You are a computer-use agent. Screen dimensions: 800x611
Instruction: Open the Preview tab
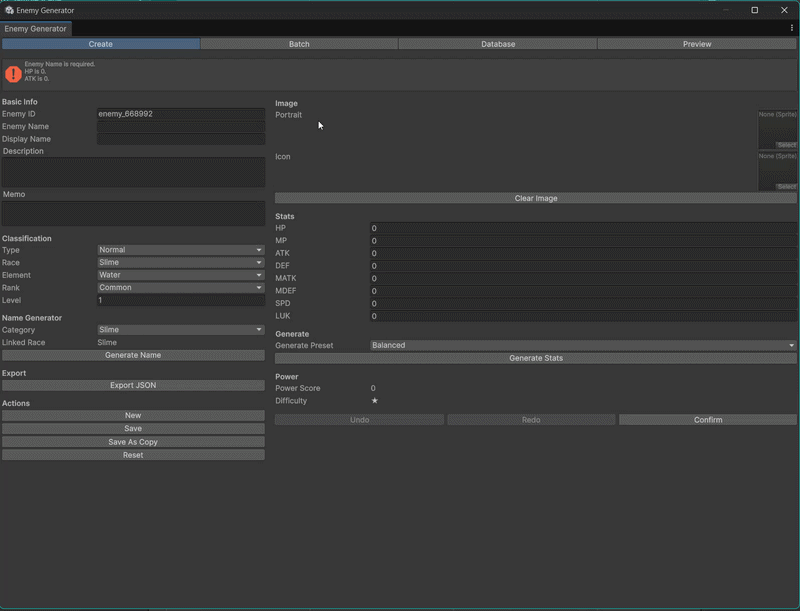(x=697, y=44)
